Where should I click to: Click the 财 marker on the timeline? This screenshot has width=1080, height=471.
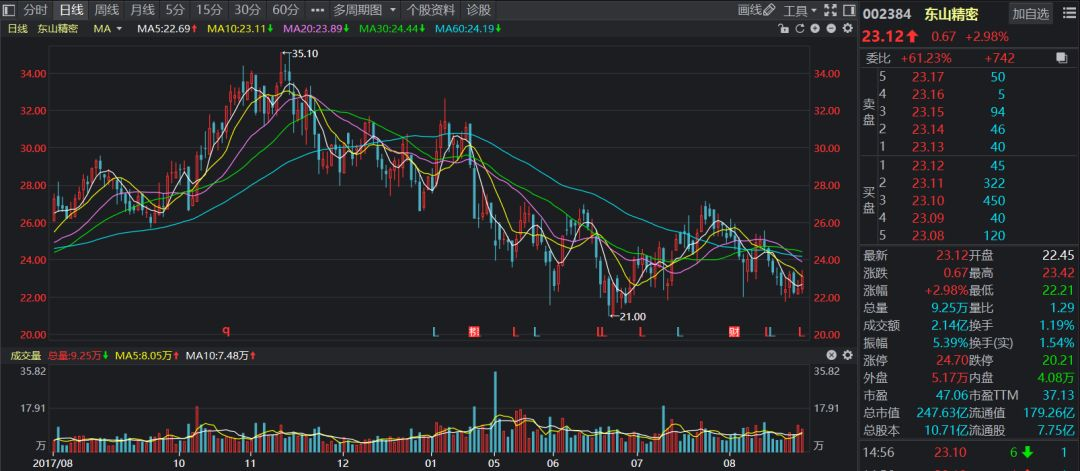[733, 331]
